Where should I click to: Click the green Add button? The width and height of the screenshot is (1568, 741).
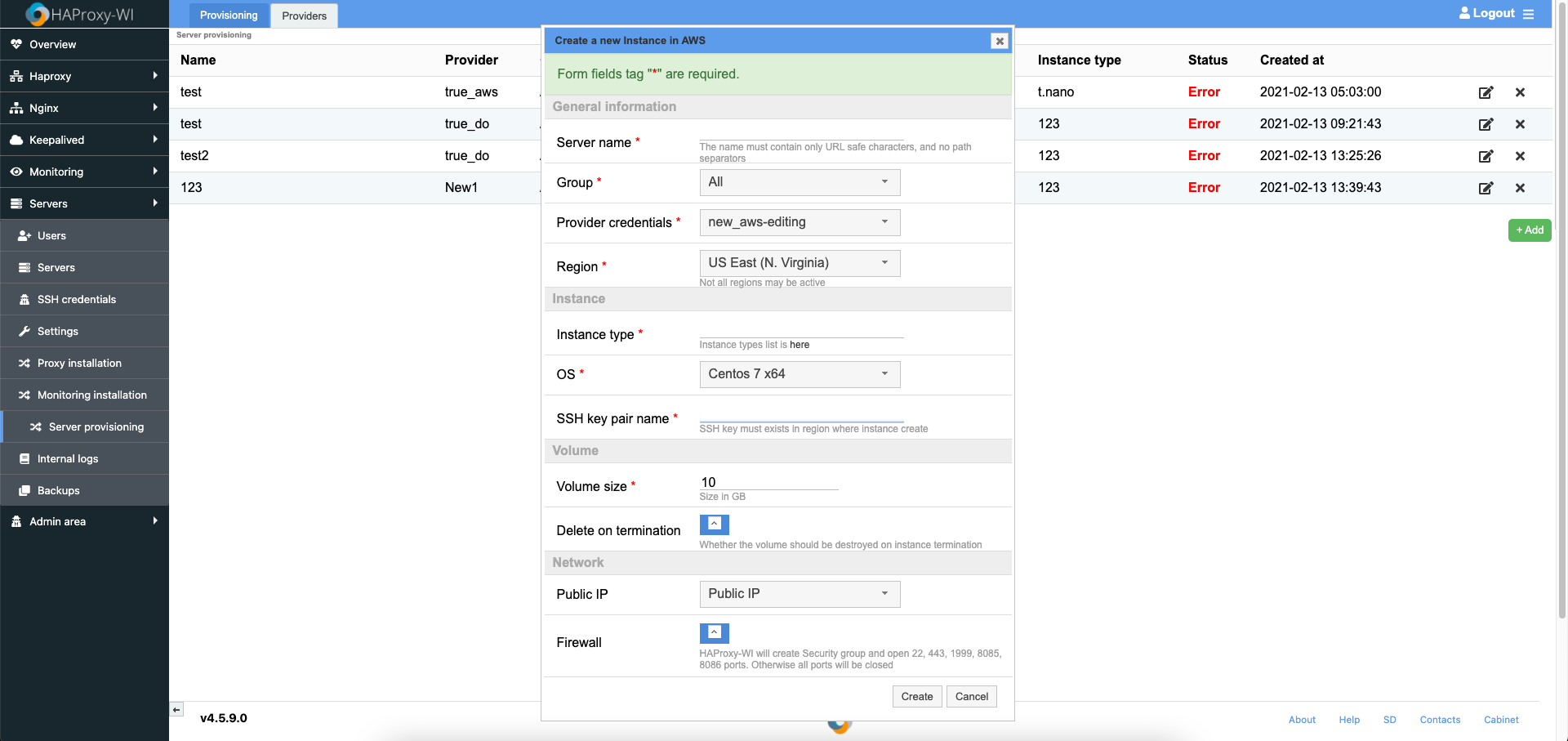(1530, 230)
